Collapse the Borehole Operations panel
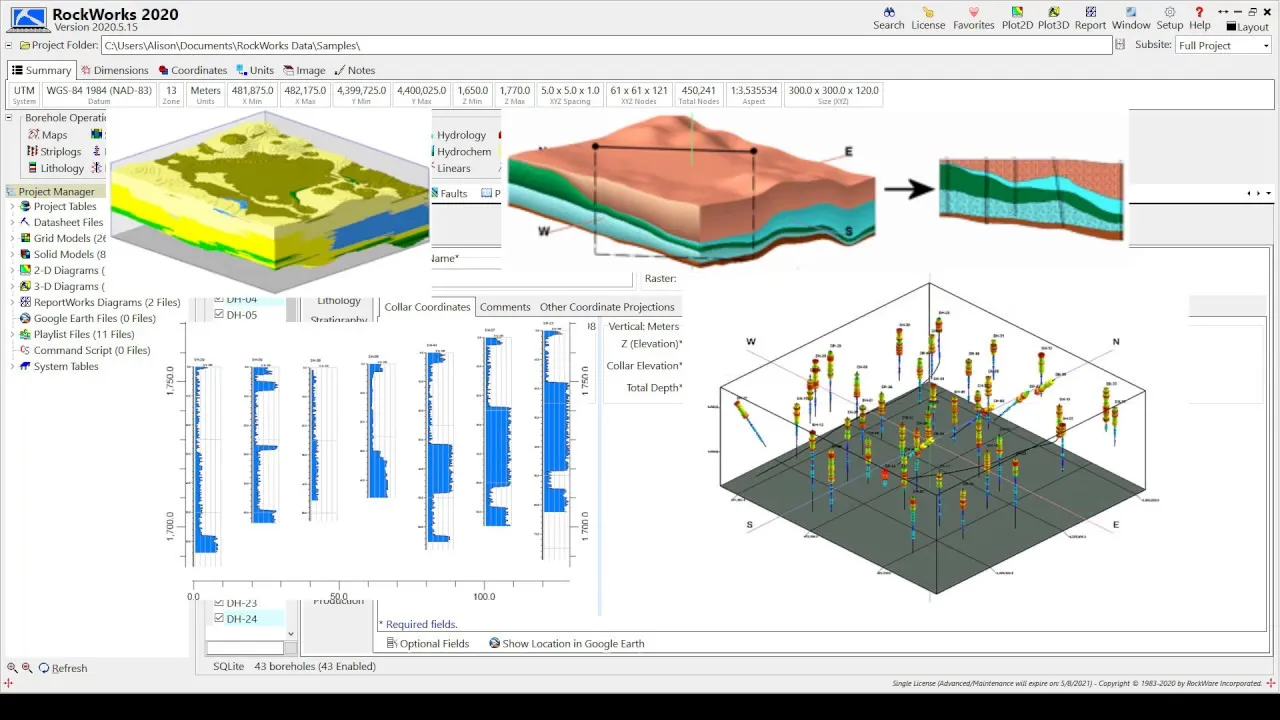 [9, 118]
